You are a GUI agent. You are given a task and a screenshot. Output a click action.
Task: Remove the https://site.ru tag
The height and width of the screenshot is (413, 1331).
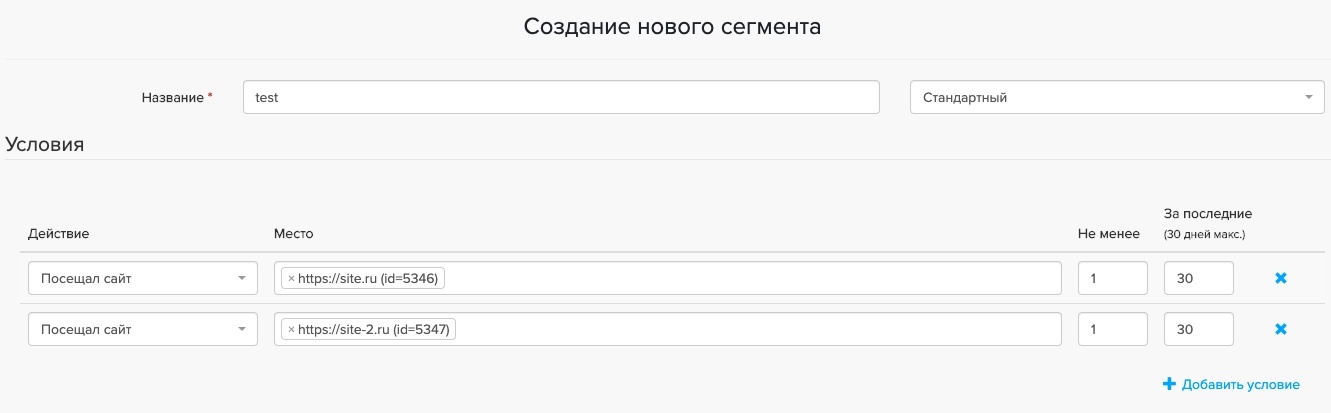(291, 279)
